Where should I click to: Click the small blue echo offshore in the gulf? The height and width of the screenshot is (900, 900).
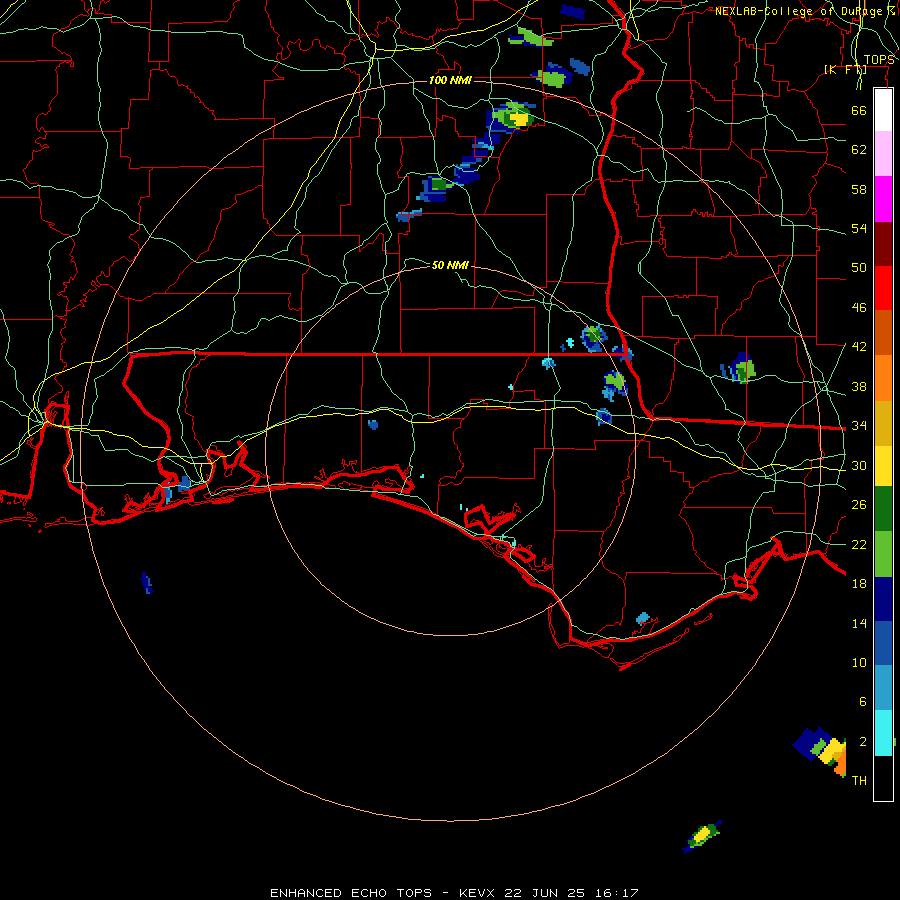pyautogui.click(x=147, y=583)
